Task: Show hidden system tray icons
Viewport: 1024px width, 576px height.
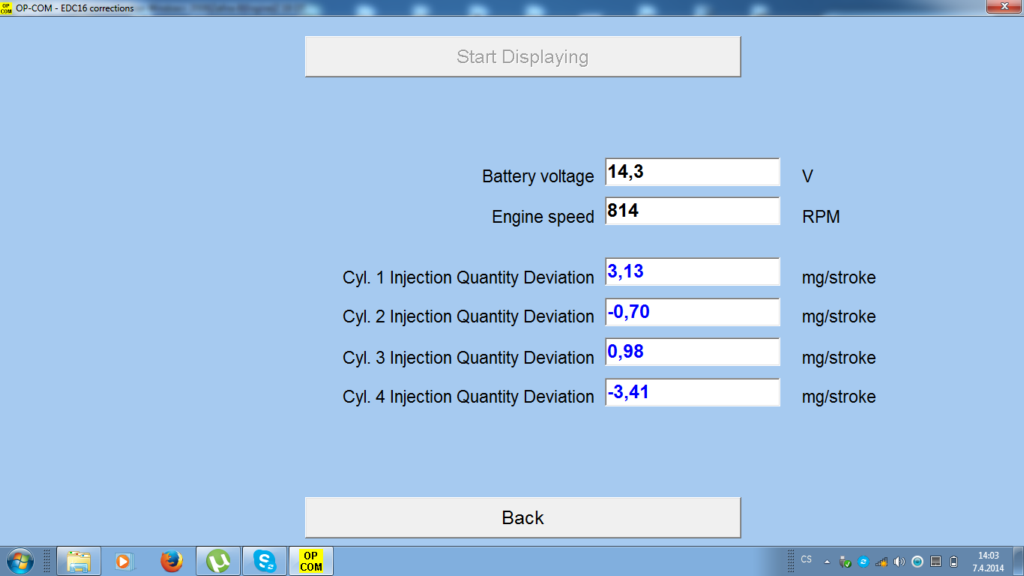Action: point(828,561)
